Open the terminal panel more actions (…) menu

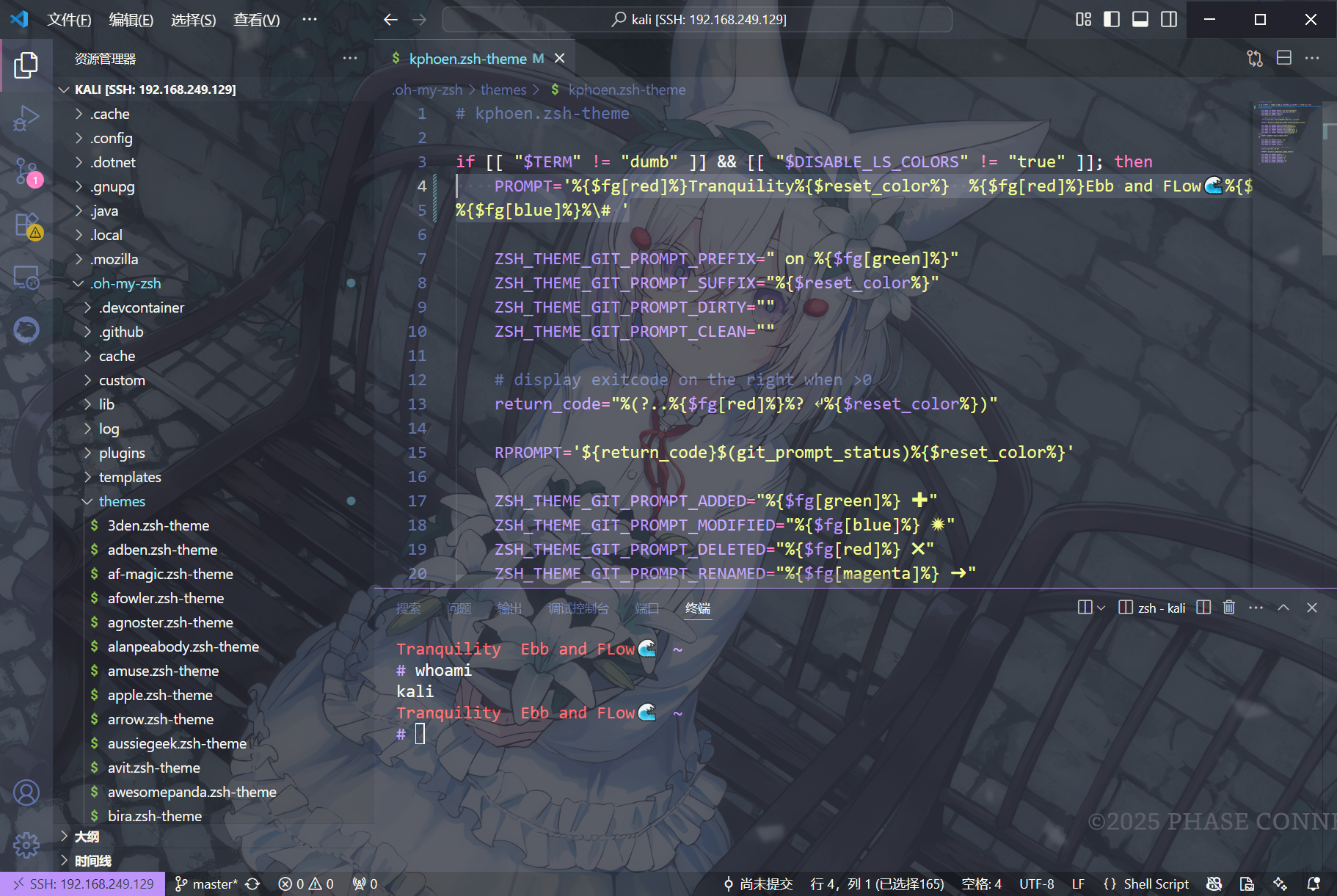[x=1256, y=608]
